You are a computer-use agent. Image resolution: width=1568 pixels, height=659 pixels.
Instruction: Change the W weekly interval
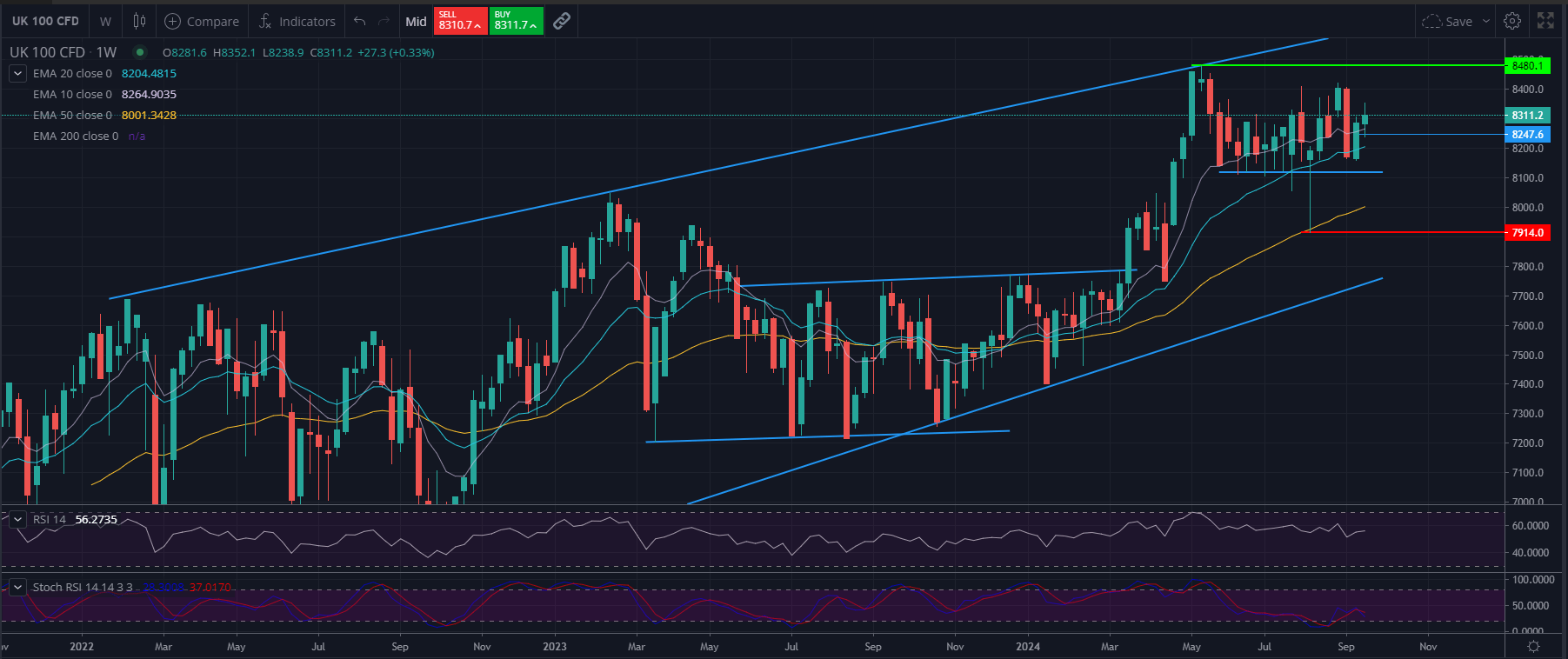point(105,21)
